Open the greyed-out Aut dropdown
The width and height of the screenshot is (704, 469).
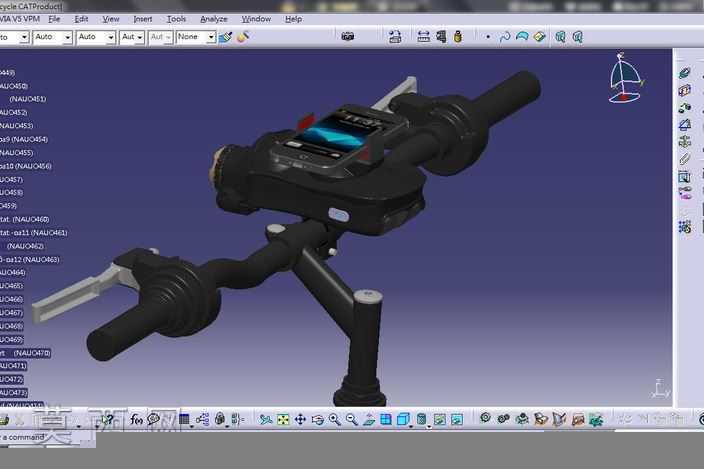(x=160, y=37)
